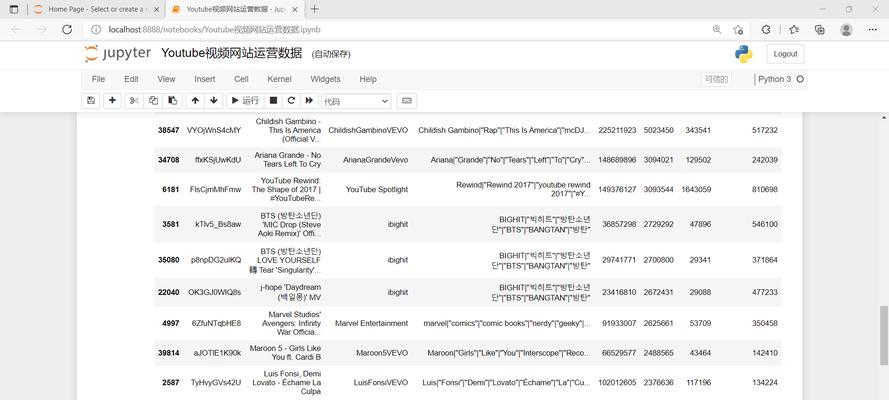Save notebook with floppy disk icon

[x=91, y=100]
